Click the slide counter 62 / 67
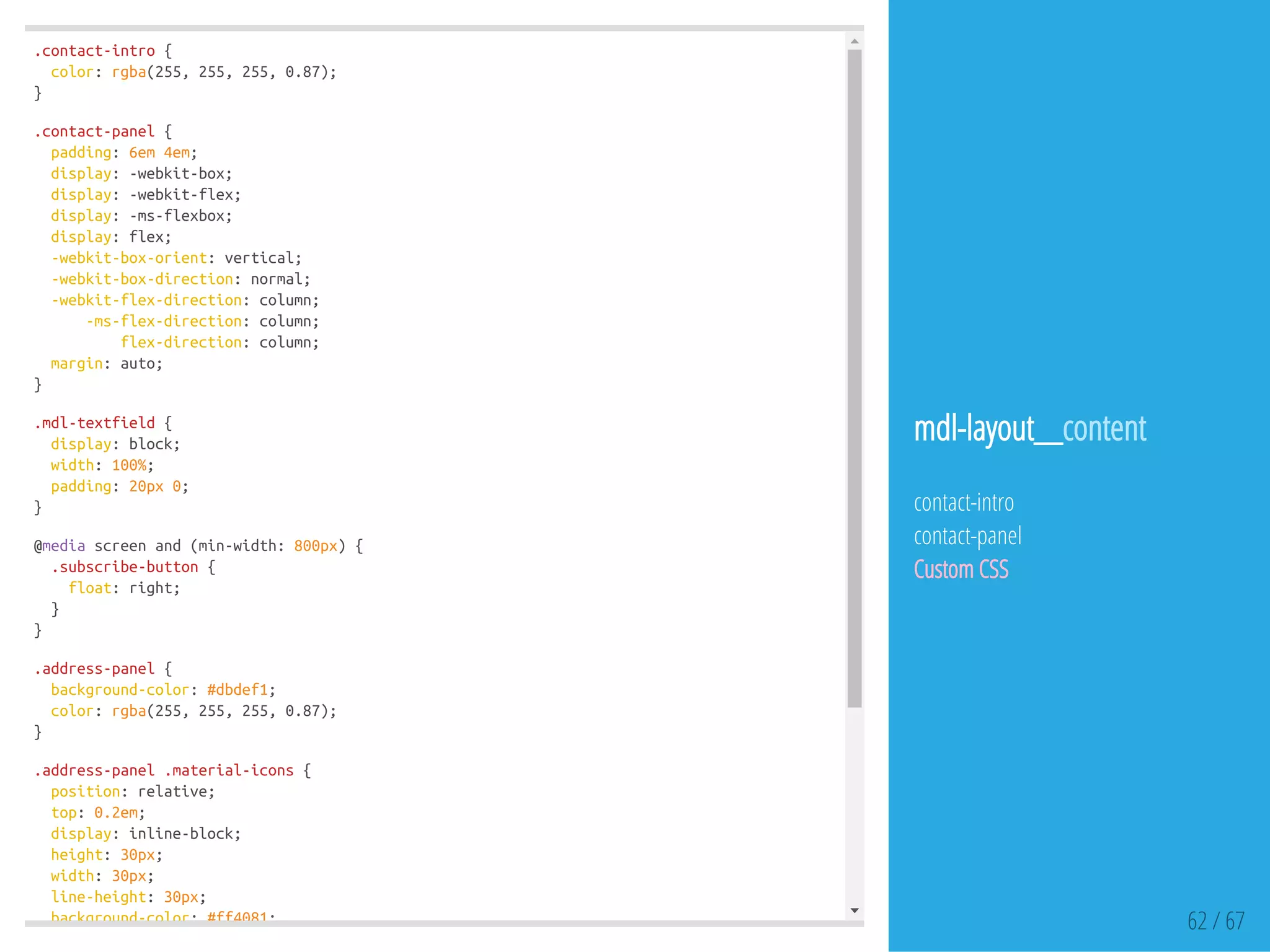The height and width of the screenshot is (952, 1270). [x=1215, y=921]
